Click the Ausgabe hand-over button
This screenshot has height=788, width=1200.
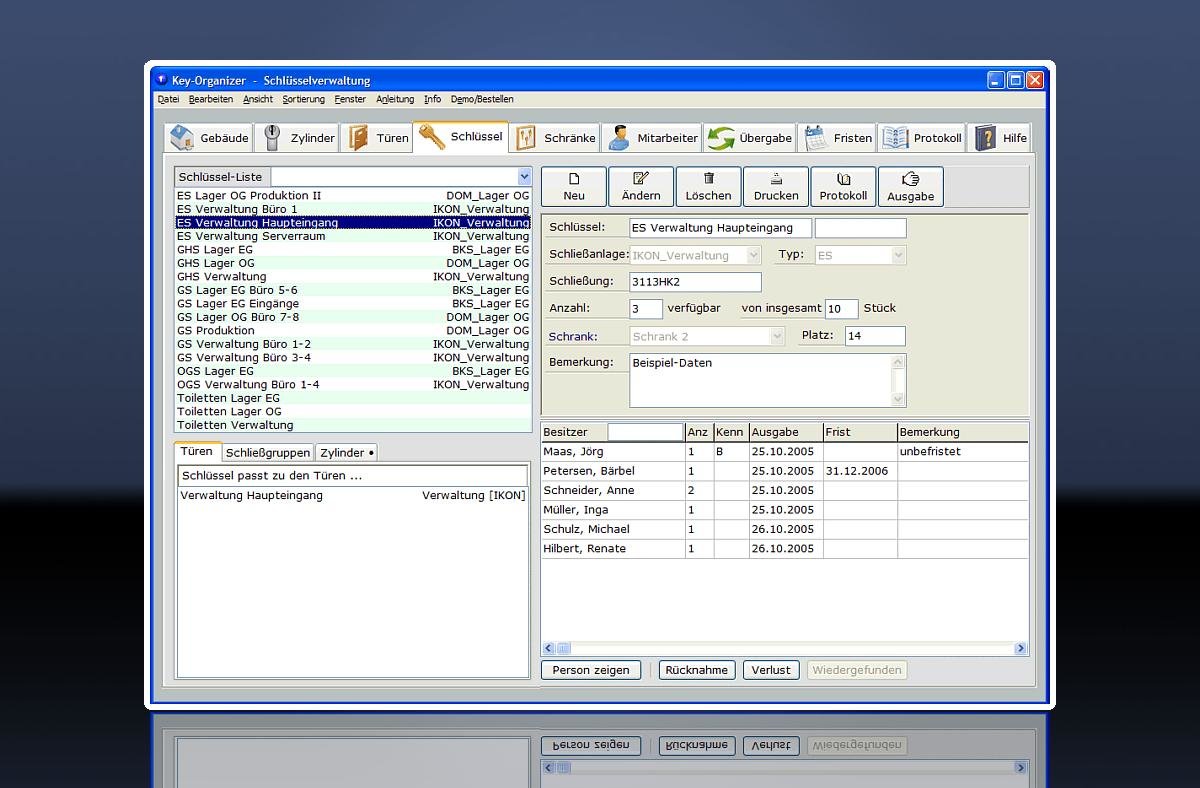[x=910, y=186]
